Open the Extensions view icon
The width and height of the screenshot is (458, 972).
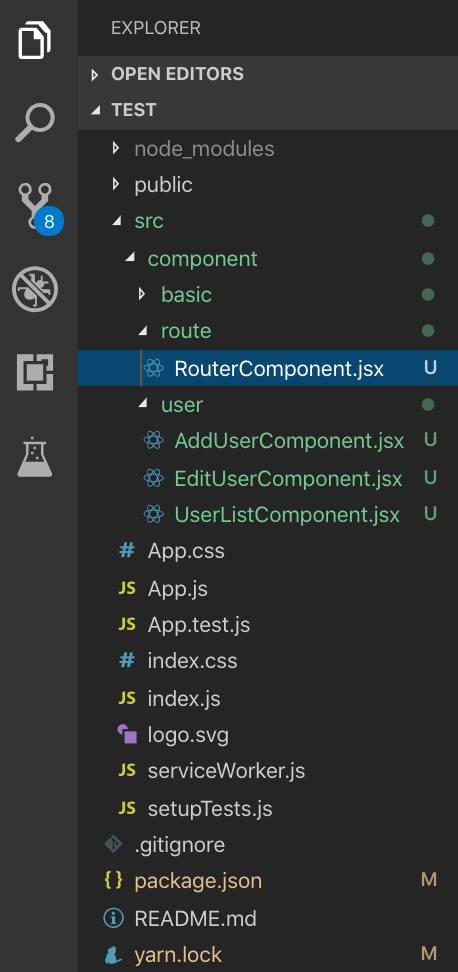point(35,372)
